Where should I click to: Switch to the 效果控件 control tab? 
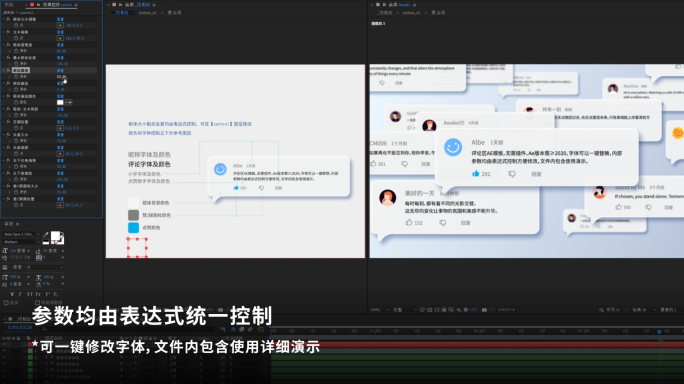[x=57, y=5]
